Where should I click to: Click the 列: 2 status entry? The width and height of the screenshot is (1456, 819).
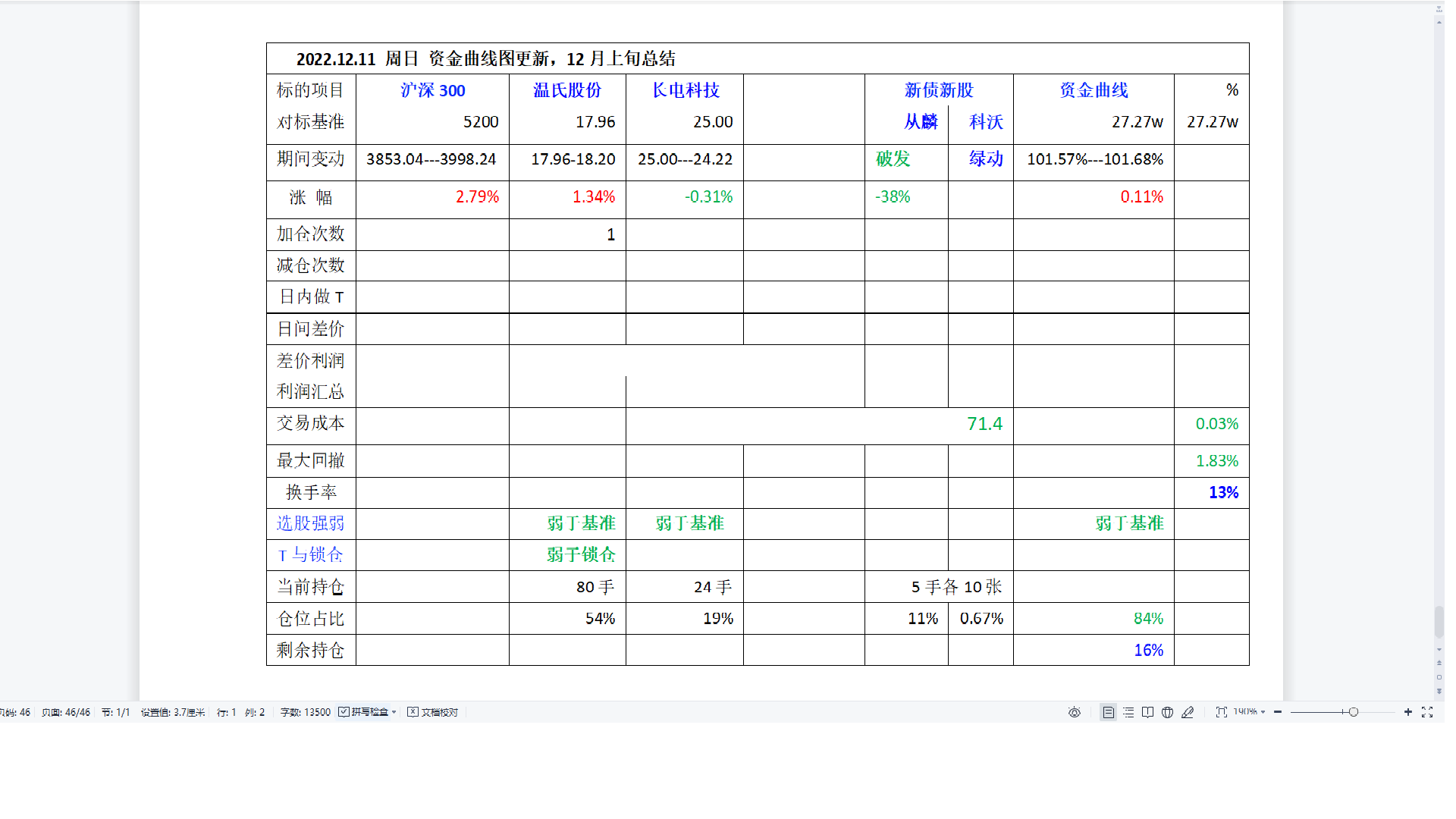click(x=255, y=712)
